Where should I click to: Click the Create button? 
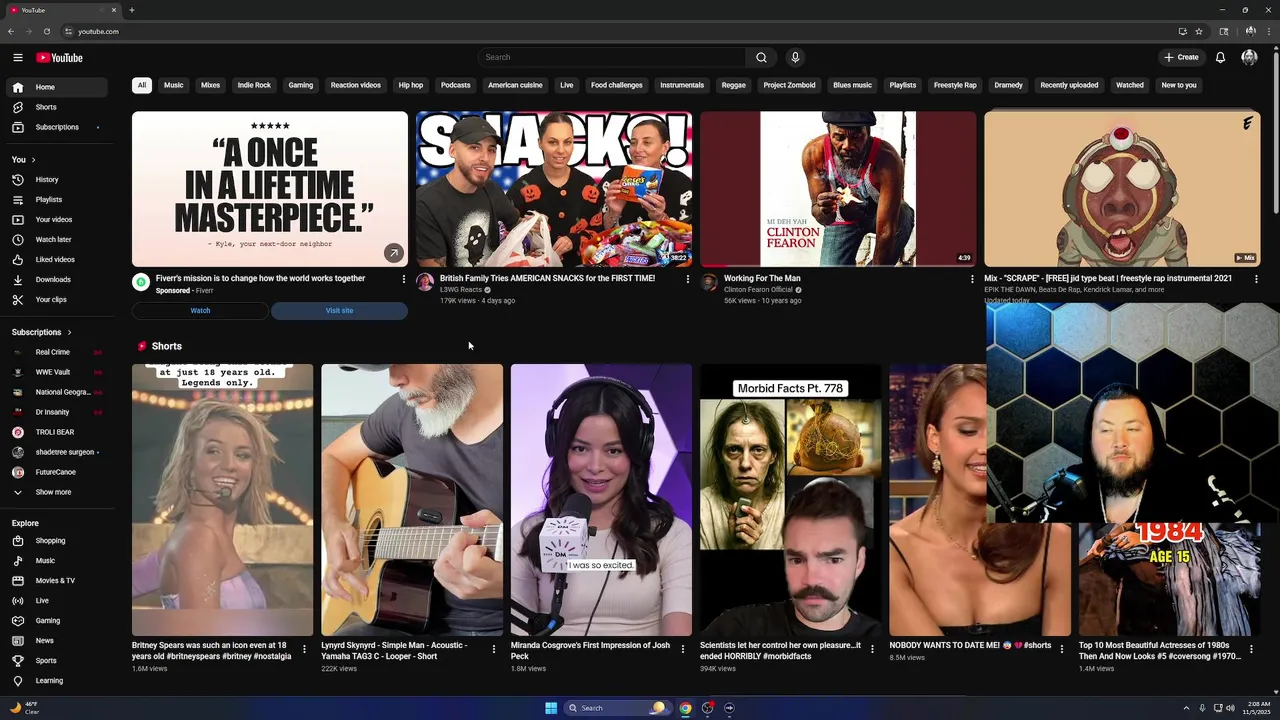[1181, 57]
